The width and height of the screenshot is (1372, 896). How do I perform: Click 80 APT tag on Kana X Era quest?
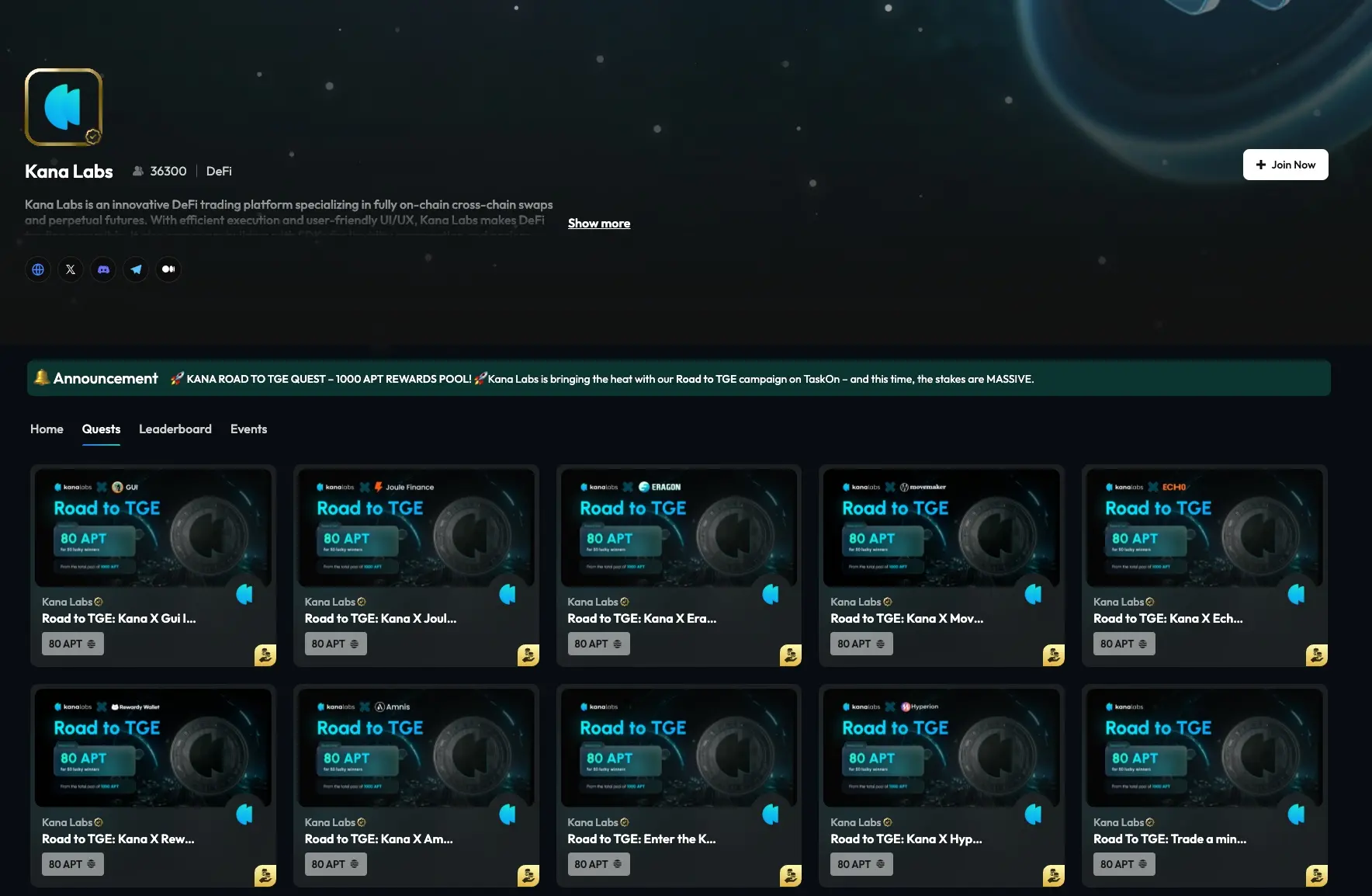tap(598, 644)
